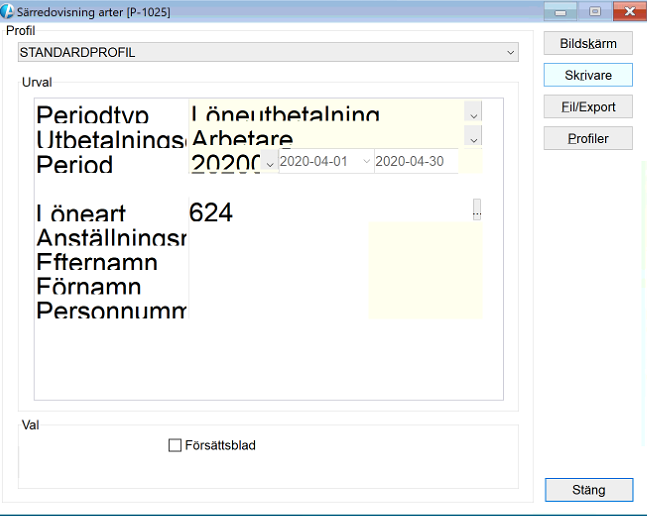Expand the Arbetare dropdown arrow
Image resolution: width=647 pixels, height=516 pixels.
[473, 136]
